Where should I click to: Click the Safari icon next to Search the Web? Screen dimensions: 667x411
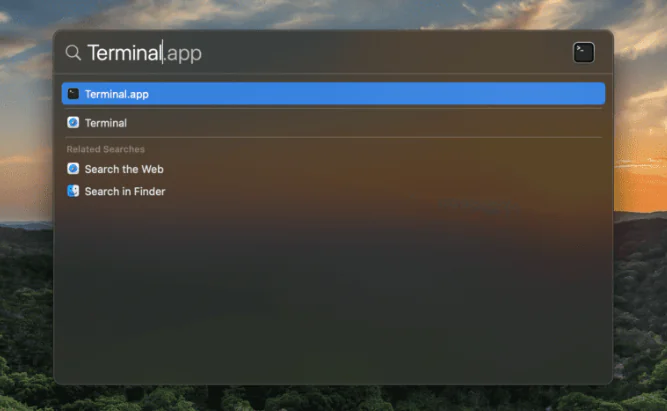[73, 169]
